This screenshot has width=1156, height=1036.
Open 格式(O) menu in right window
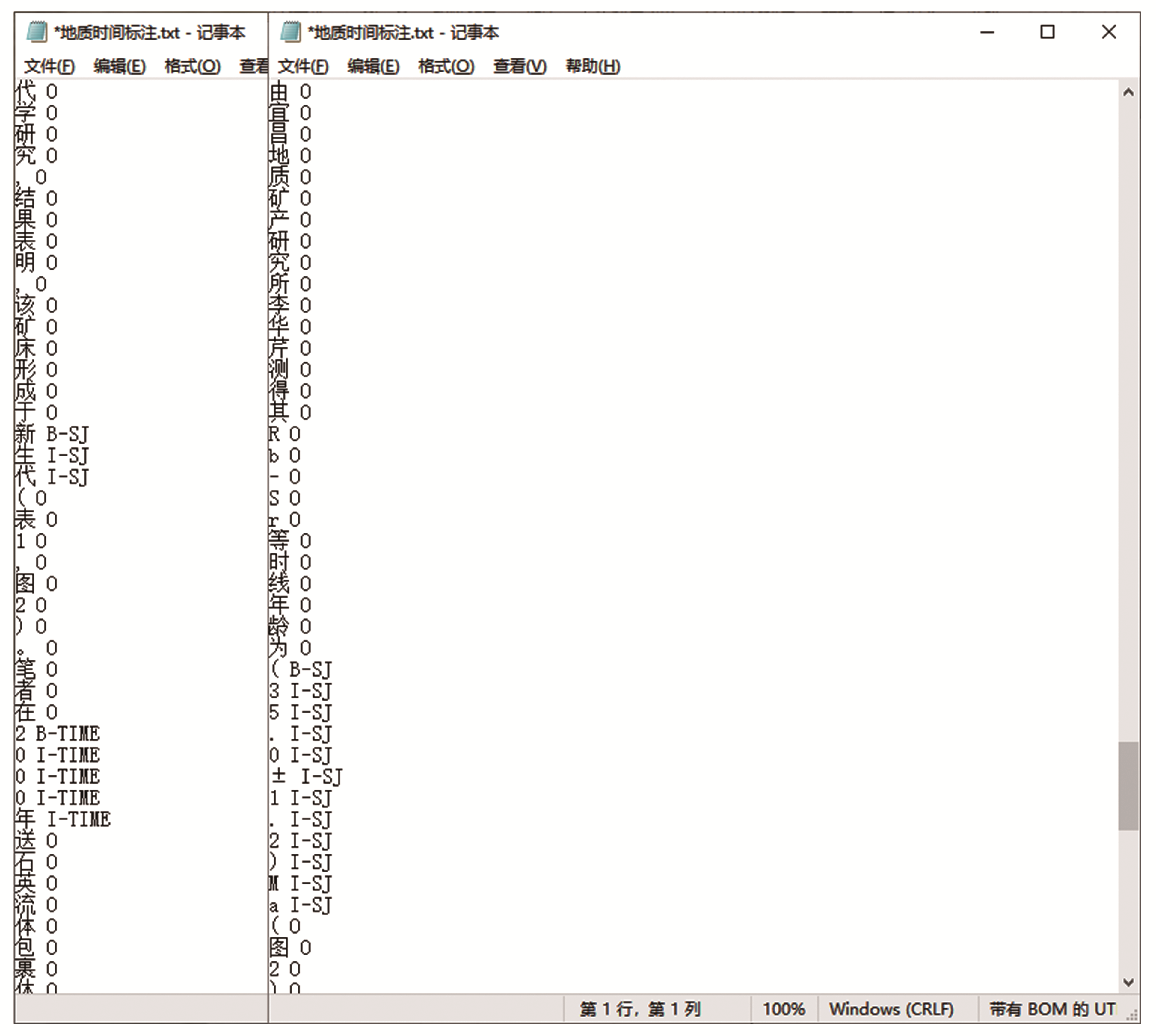tap(446, 66)
